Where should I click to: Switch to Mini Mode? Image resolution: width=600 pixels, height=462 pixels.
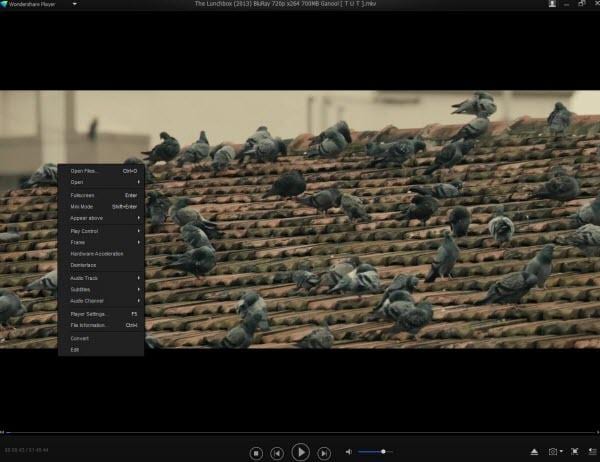click(101, 207)
